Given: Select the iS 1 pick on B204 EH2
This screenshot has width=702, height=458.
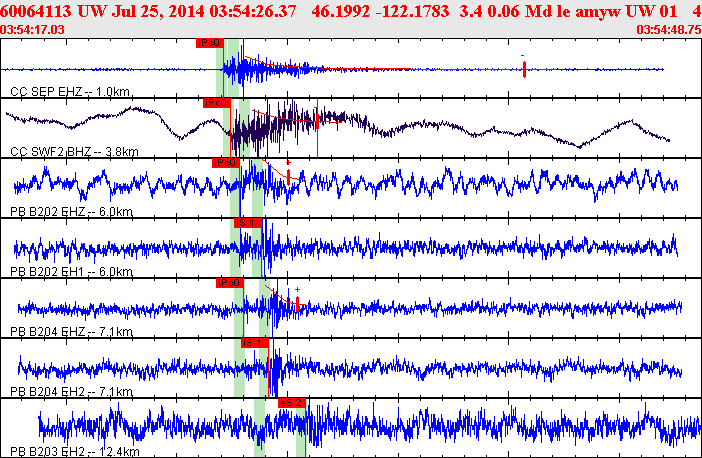Looking at the screenshot, I should (x=254, y=342).
